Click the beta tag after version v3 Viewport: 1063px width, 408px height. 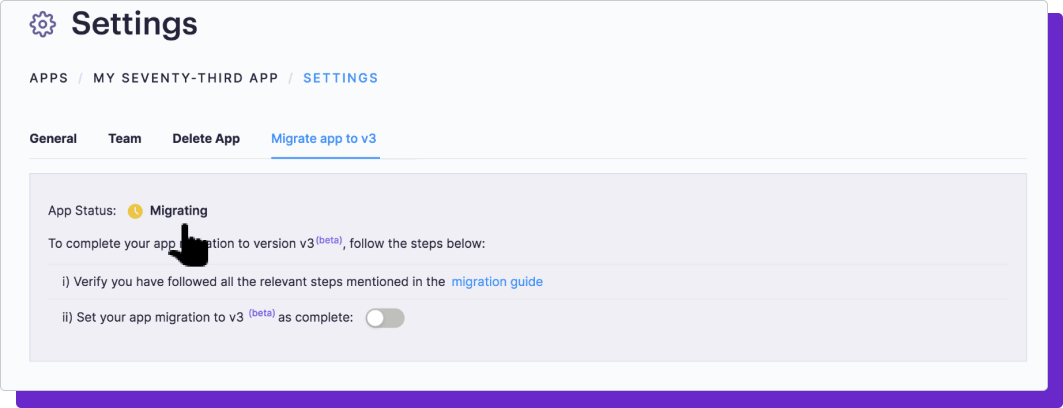click(329, 240)
